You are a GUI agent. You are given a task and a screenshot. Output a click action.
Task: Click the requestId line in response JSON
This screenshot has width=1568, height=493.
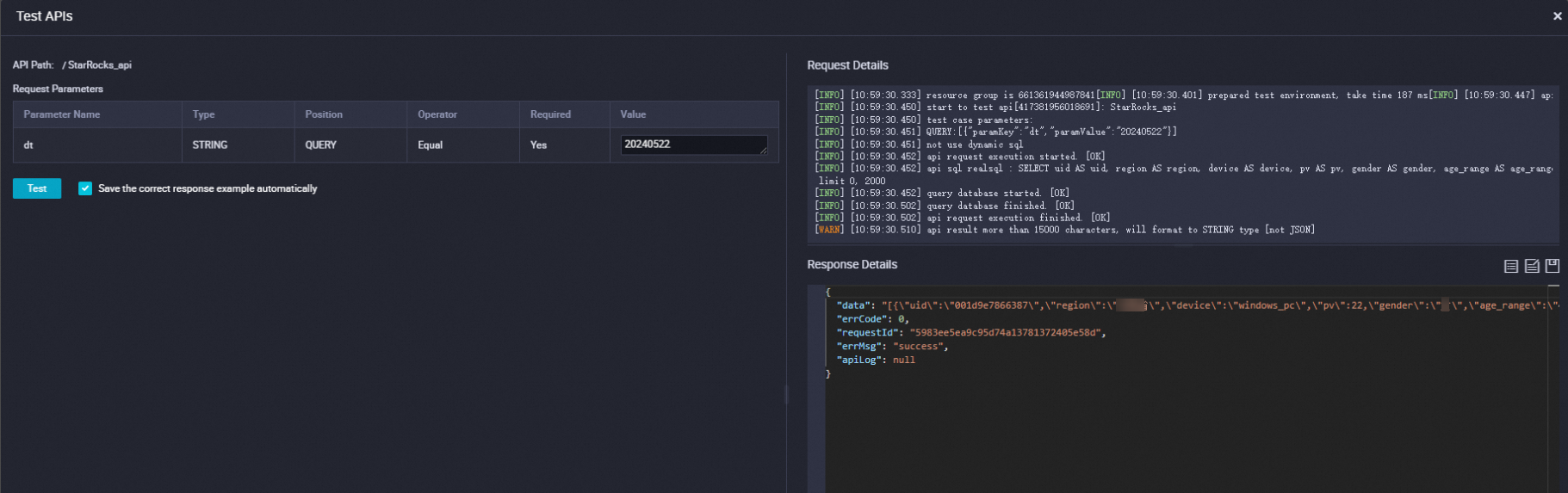tap(970, 332)
